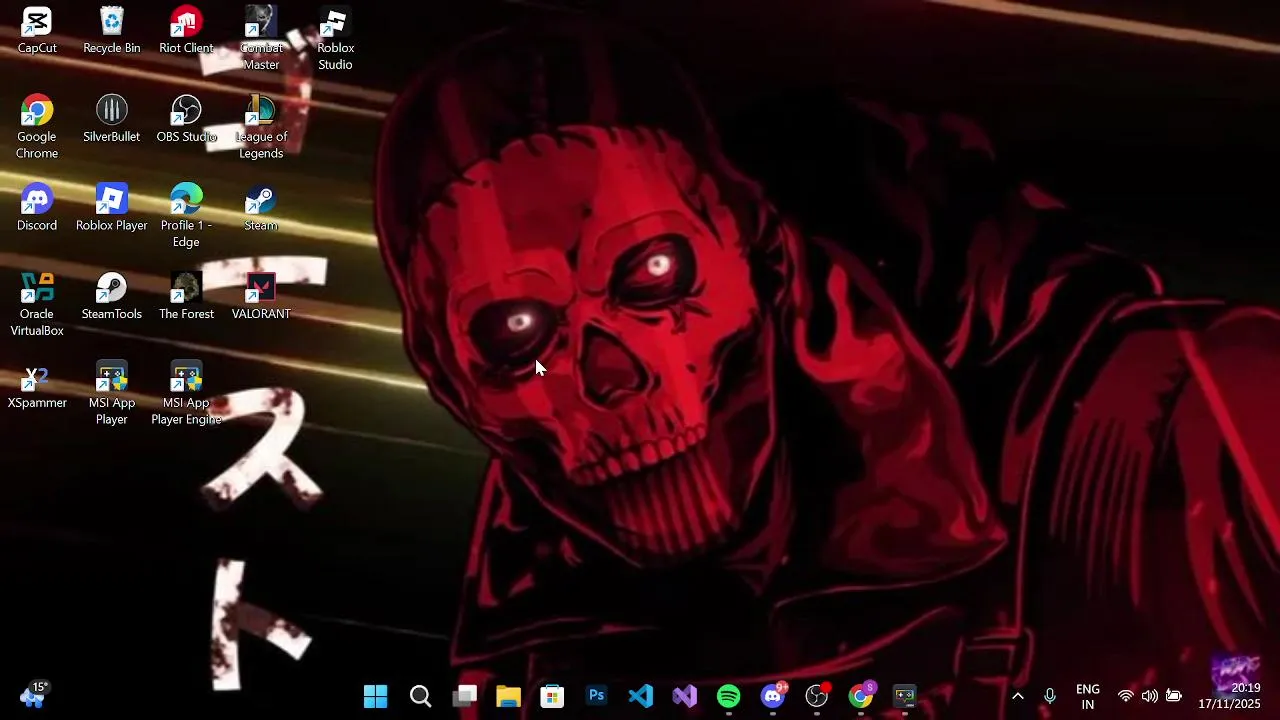Select the MSI App Player Engine shortcut
The width and height of the screenshot is (1280, 720).
point(186,394)
